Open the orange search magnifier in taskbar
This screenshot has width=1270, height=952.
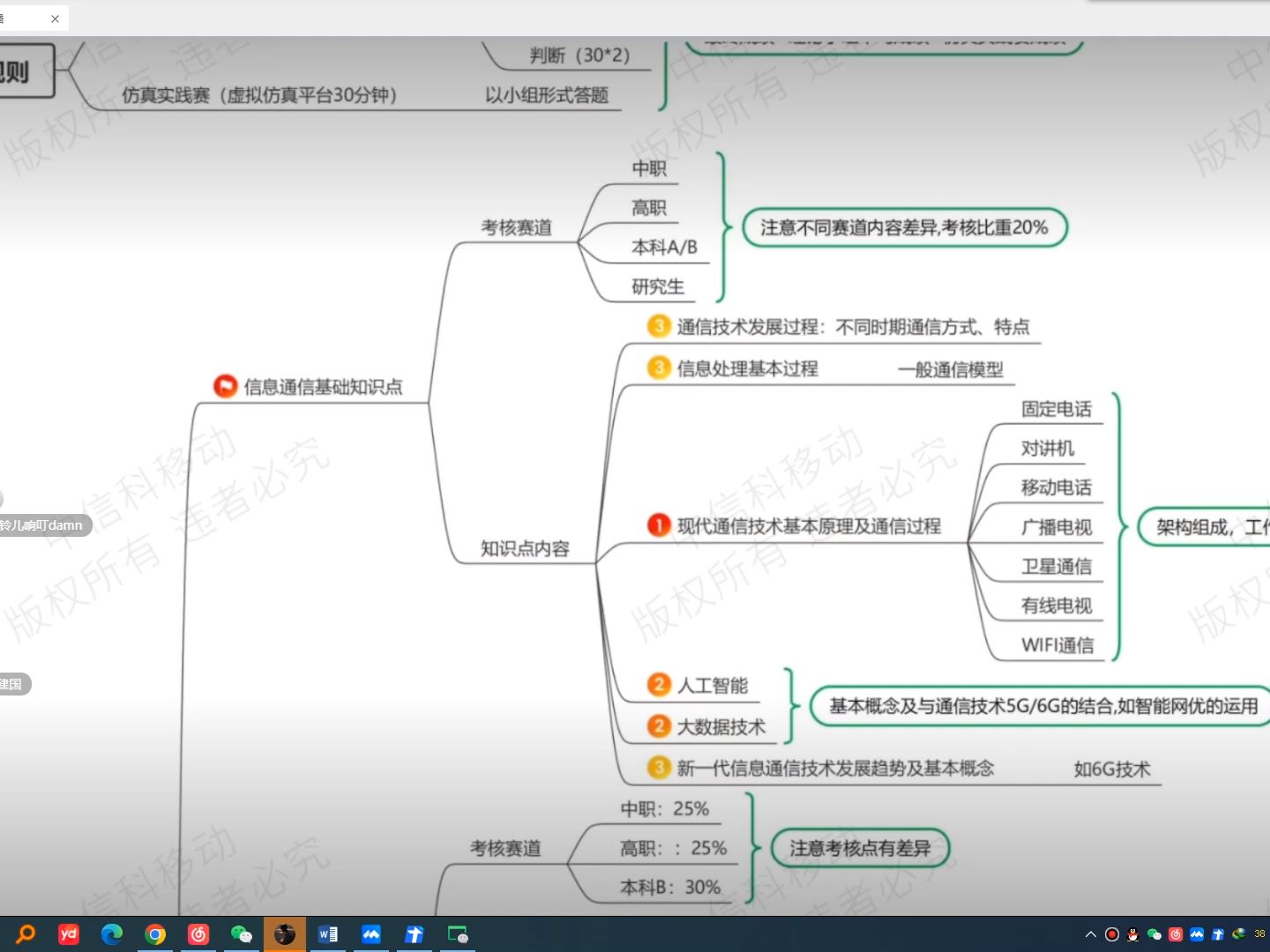(x=26, y=934)
